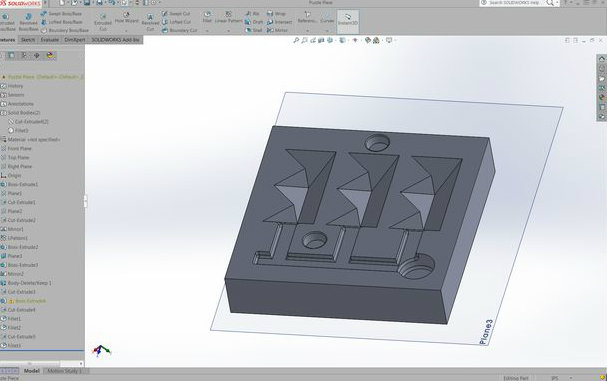This screenshot has height=381, width=607.
Task: Open the SOLIDWORKS Add-Ins tab
Action: (x=115, y=40)
